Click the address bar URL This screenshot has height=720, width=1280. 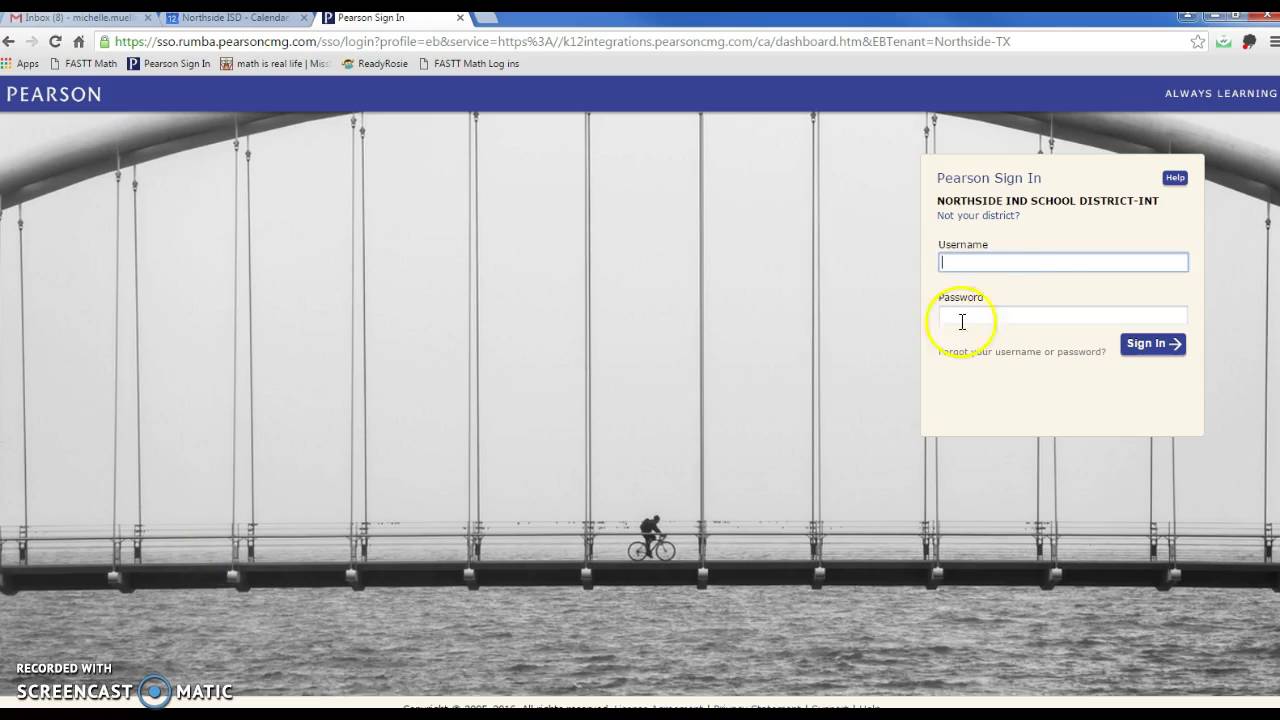pos(563,42)
